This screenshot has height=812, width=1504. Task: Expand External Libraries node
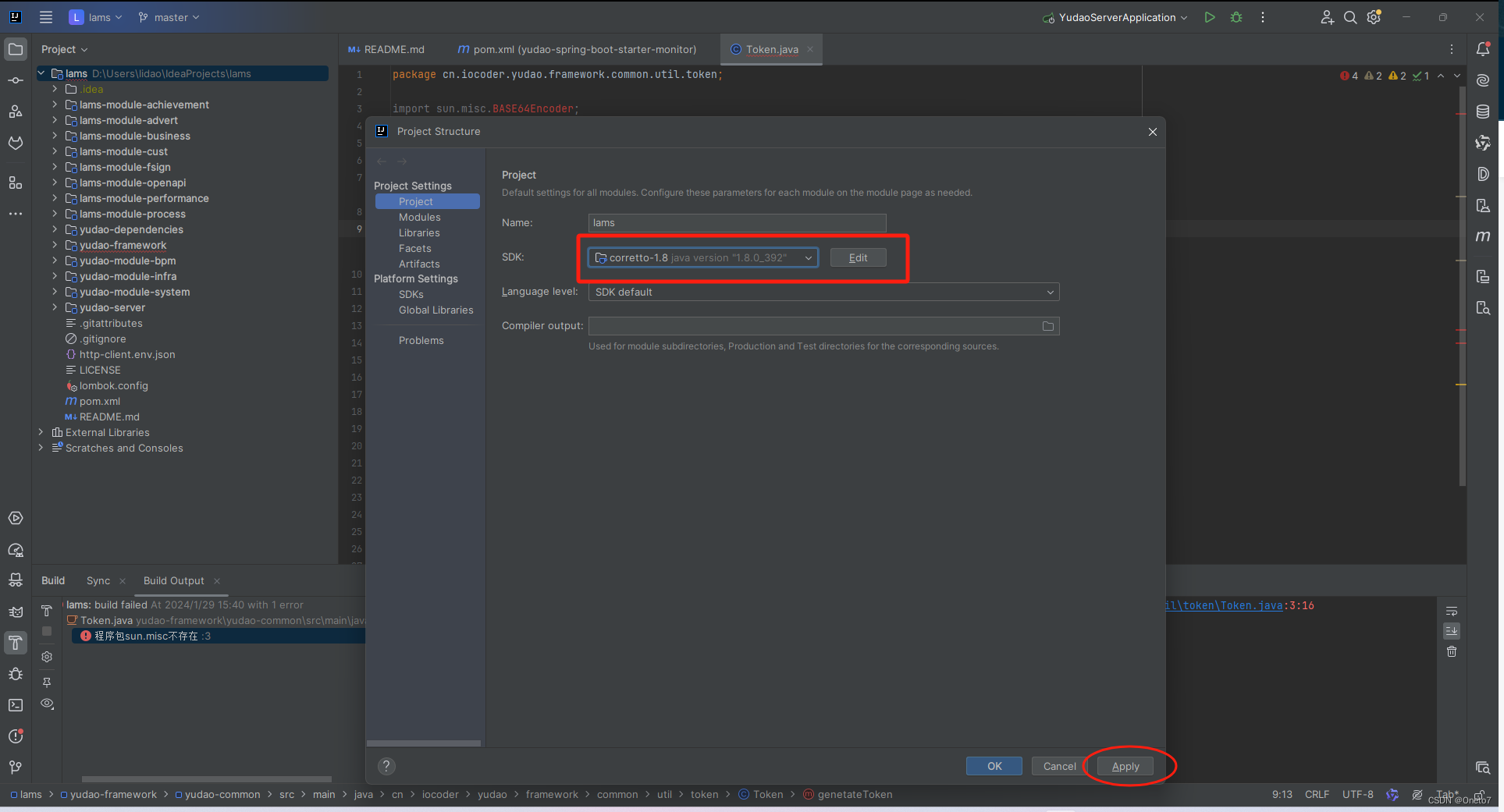coord(41,432)
